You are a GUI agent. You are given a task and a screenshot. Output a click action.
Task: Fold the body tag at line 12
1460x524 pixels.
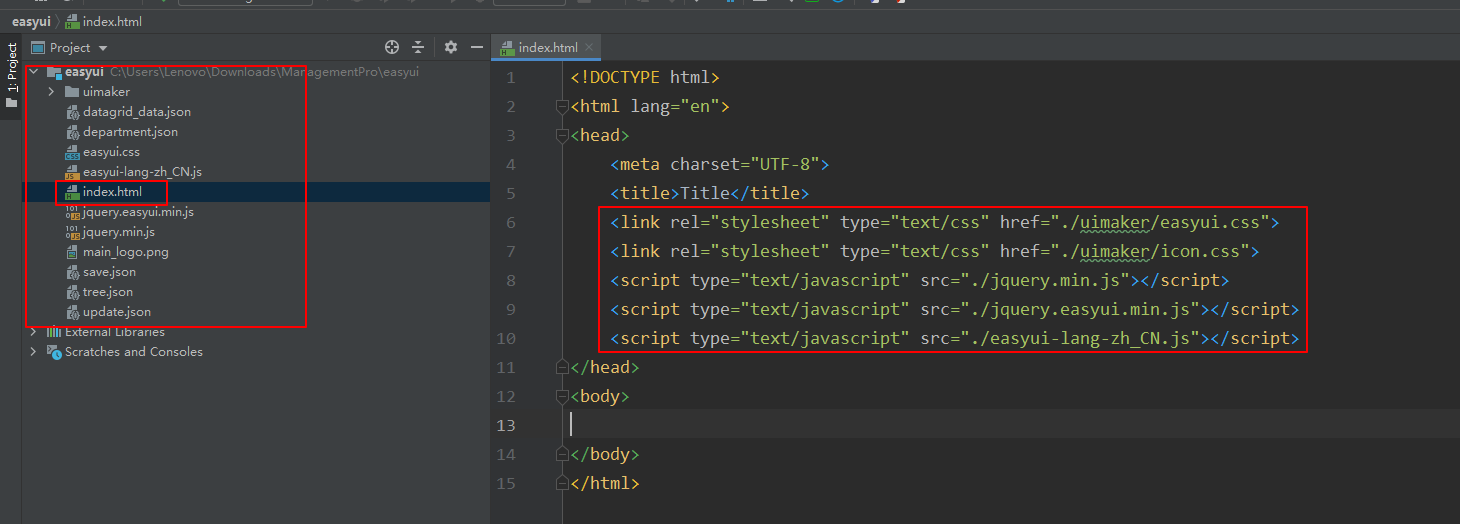[x=561, y=396]
